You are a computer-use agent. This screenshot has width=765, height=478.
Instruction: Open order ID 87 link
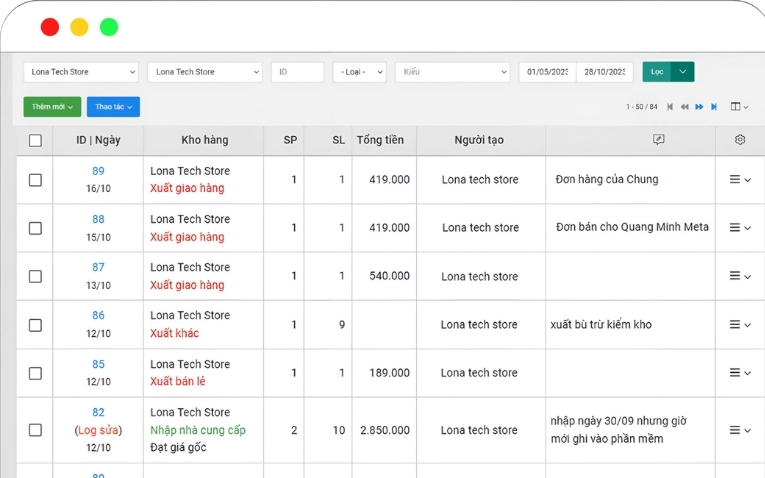coord(98,267)
